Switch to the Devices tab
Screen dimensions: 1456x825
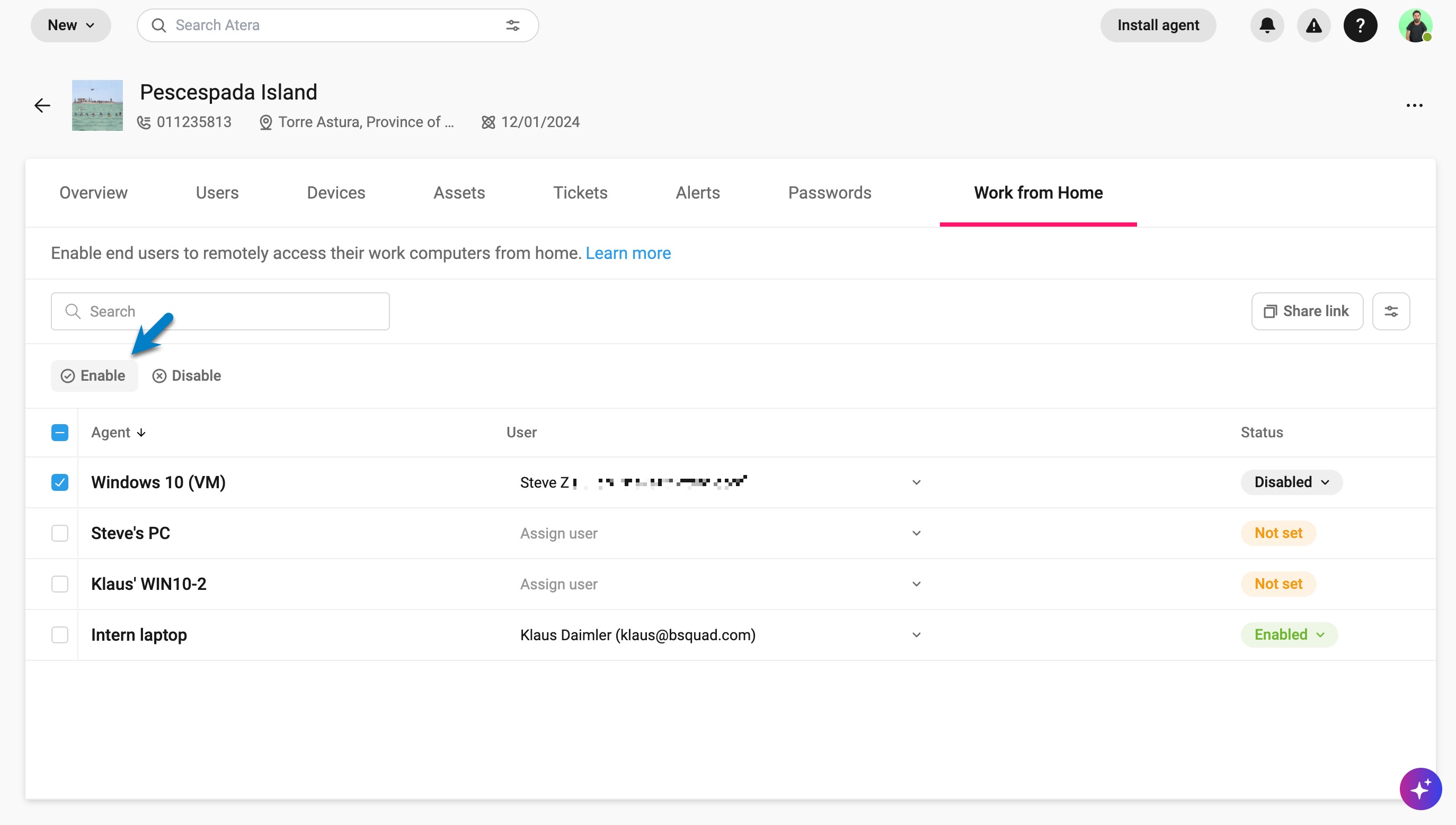pos(336,193)
